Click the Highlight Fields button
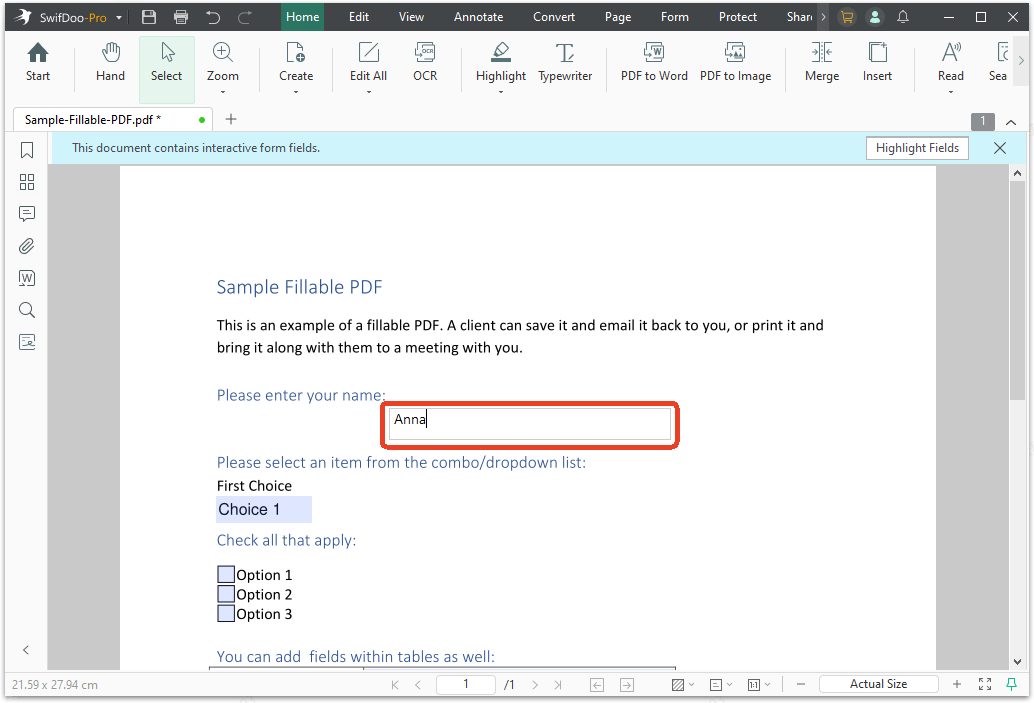Screen dimensions: 1034x703 (x=917, y=148)
